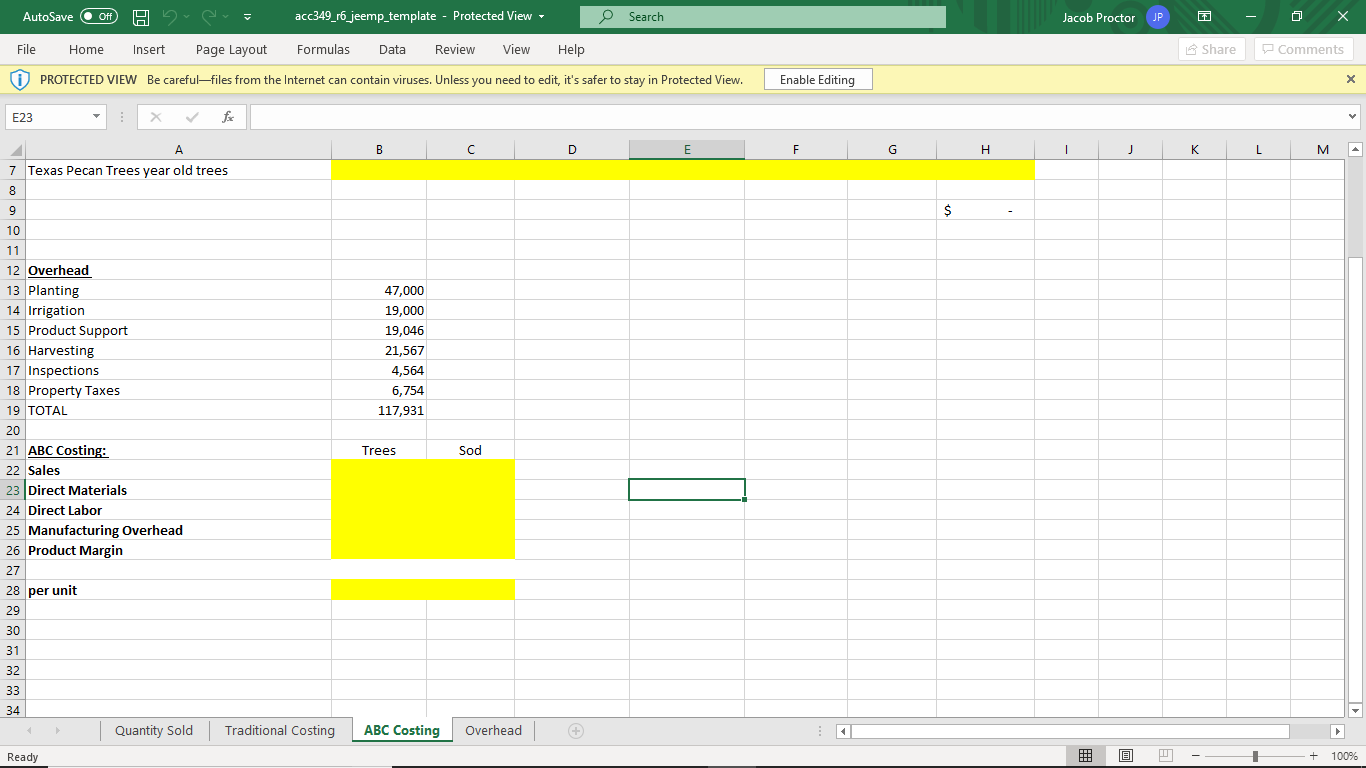
Task: Open the Data ribbon tab
Action: [x=392, y=49]
